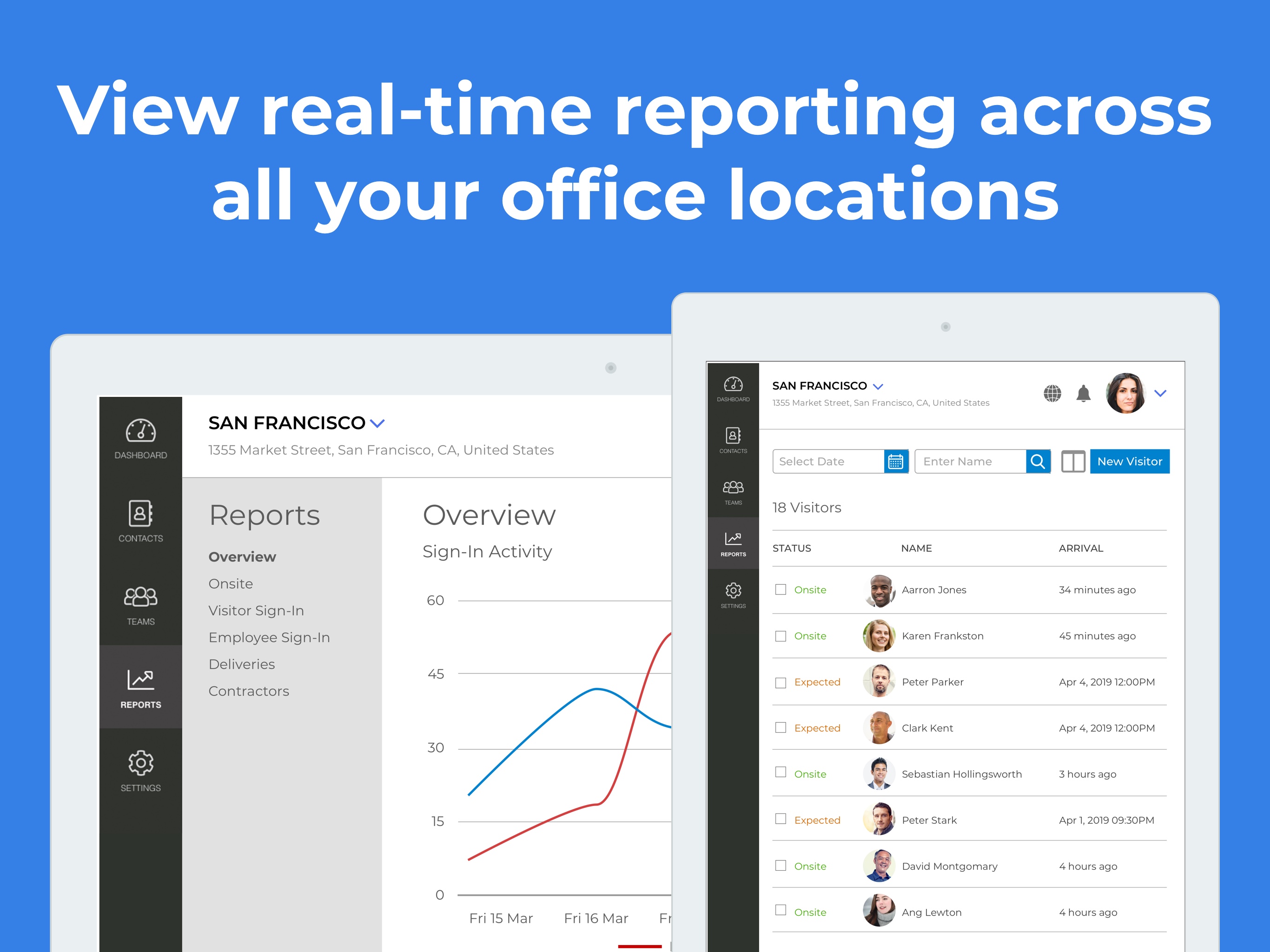This screenshot has height=952, width=1270.
Task: Expand the location chevron in the visitor list header
Action: coord(878,386)
